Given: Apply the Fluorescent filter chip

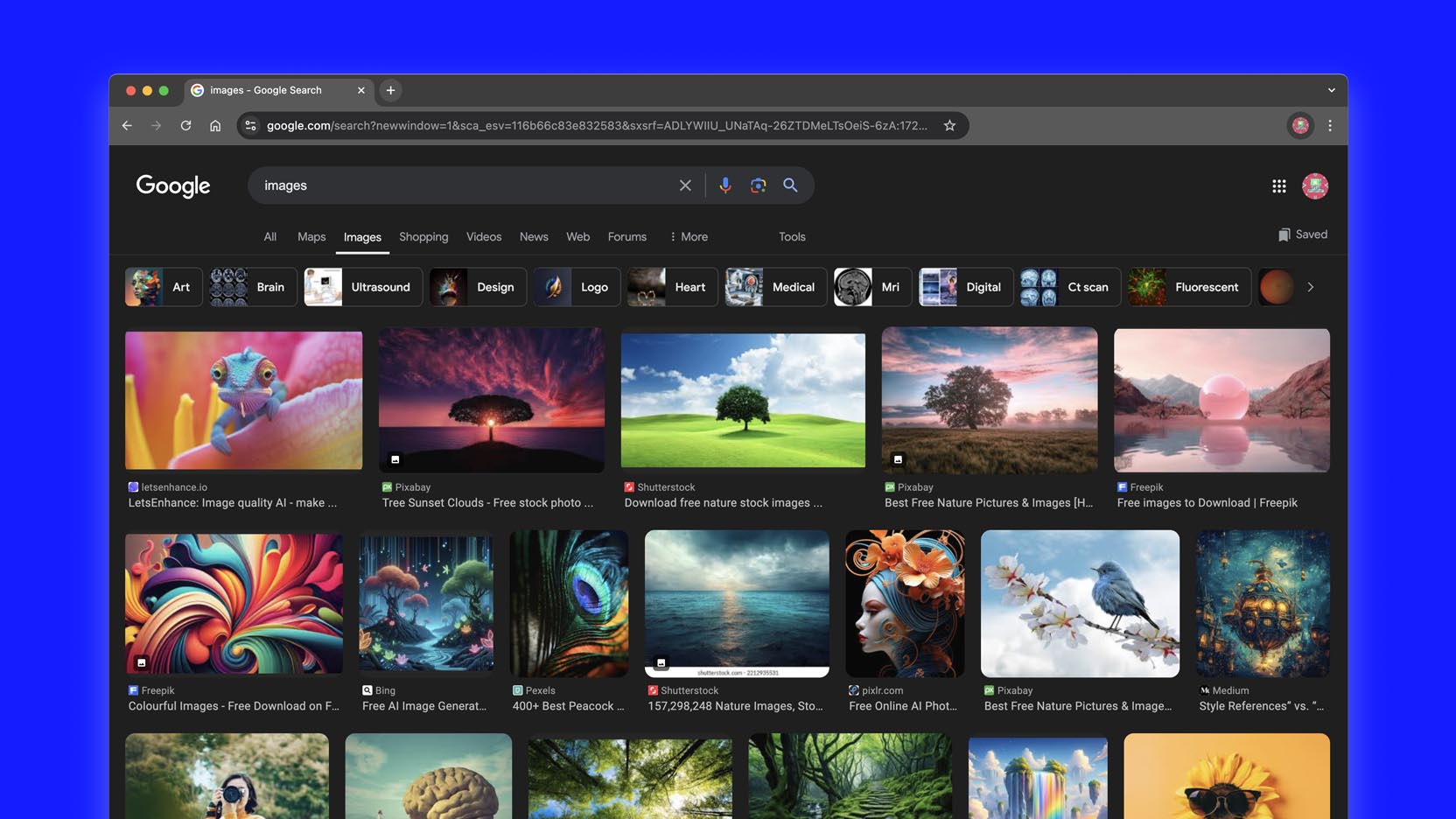Looking at the screenshot, I should point(1189,287).
